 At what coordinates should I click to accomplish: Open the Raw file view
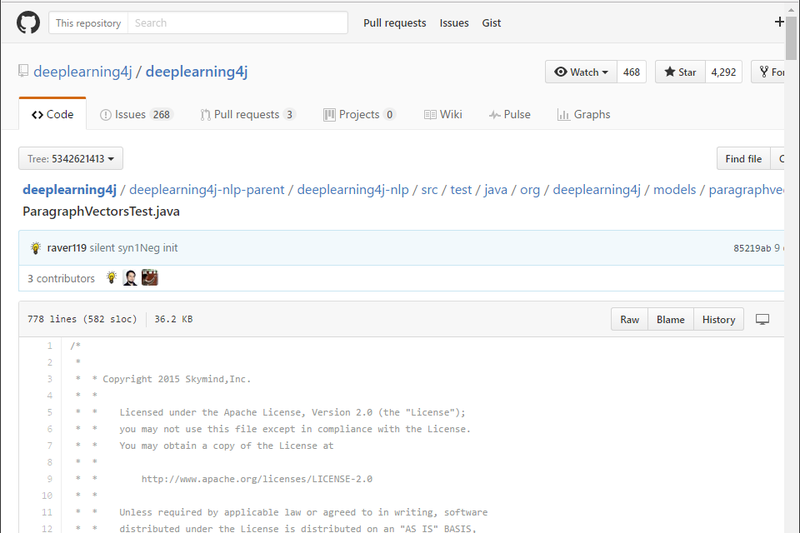(630, 319)
